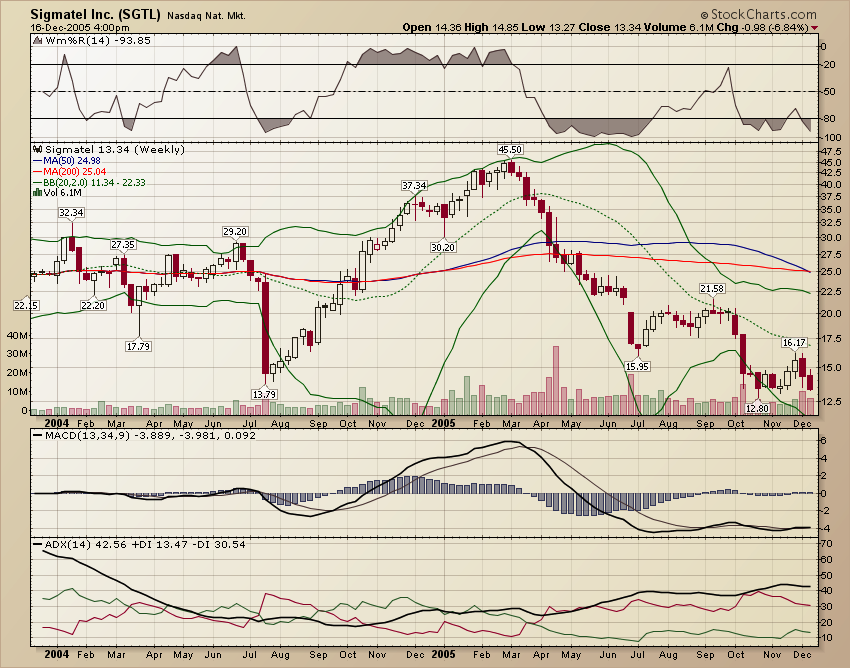
Task: Click the 2004 label on bottom time axis
Action: point(56,654)
